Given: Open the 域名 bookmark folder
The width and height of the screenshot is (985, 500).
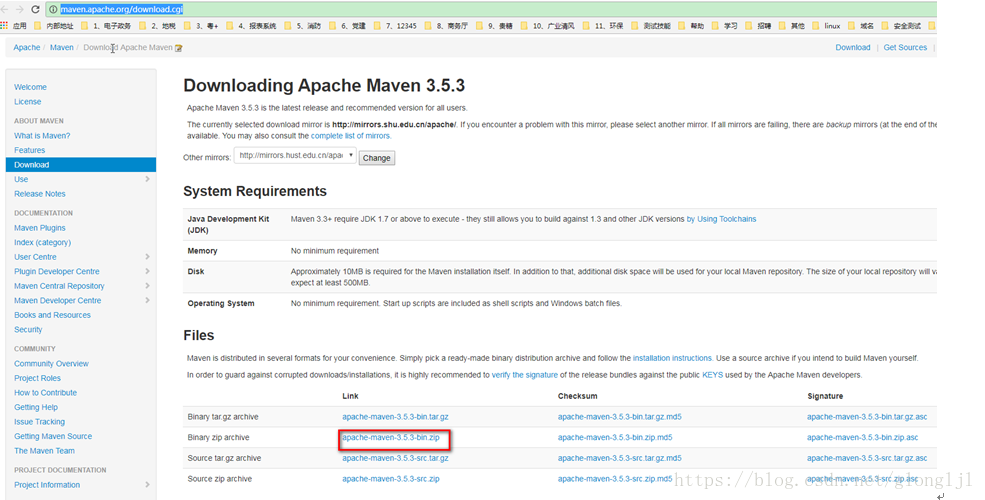Looking at the screenshot, I should (x=861, y=26).
